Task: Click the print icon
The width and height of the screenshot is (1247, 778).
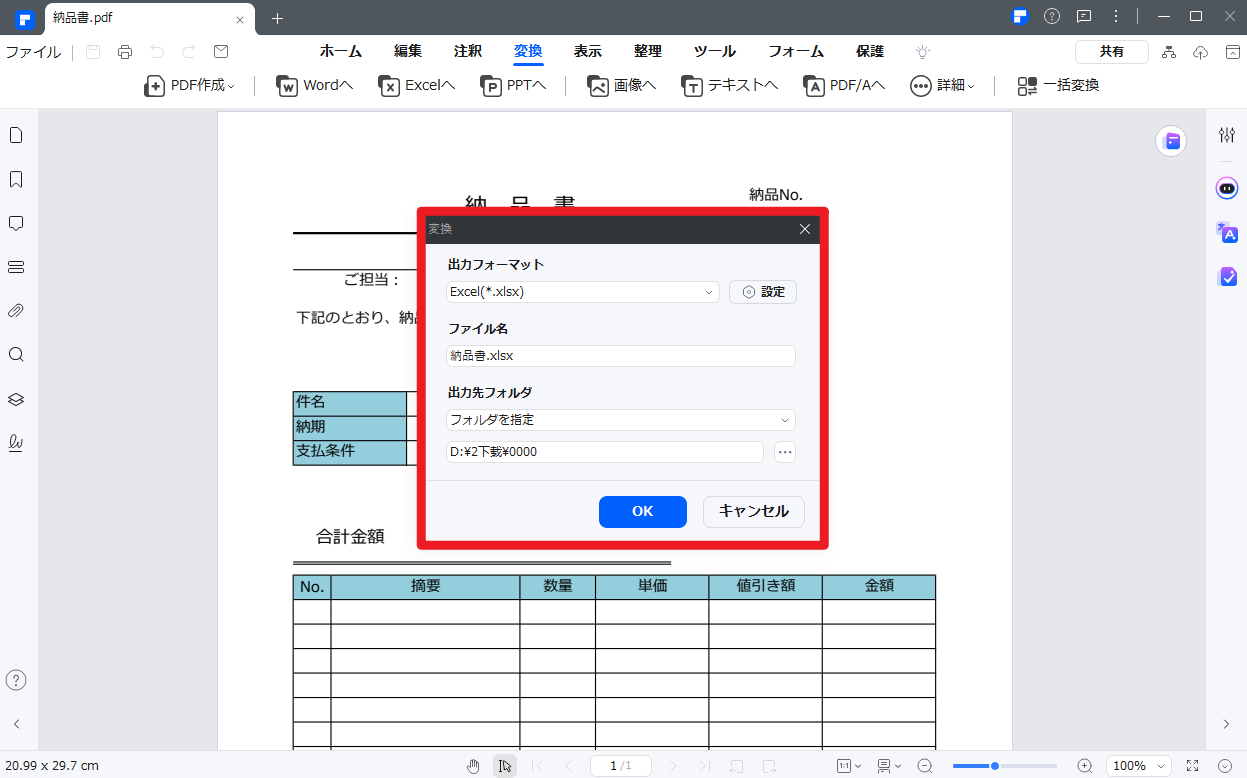Action: [125, 52]
